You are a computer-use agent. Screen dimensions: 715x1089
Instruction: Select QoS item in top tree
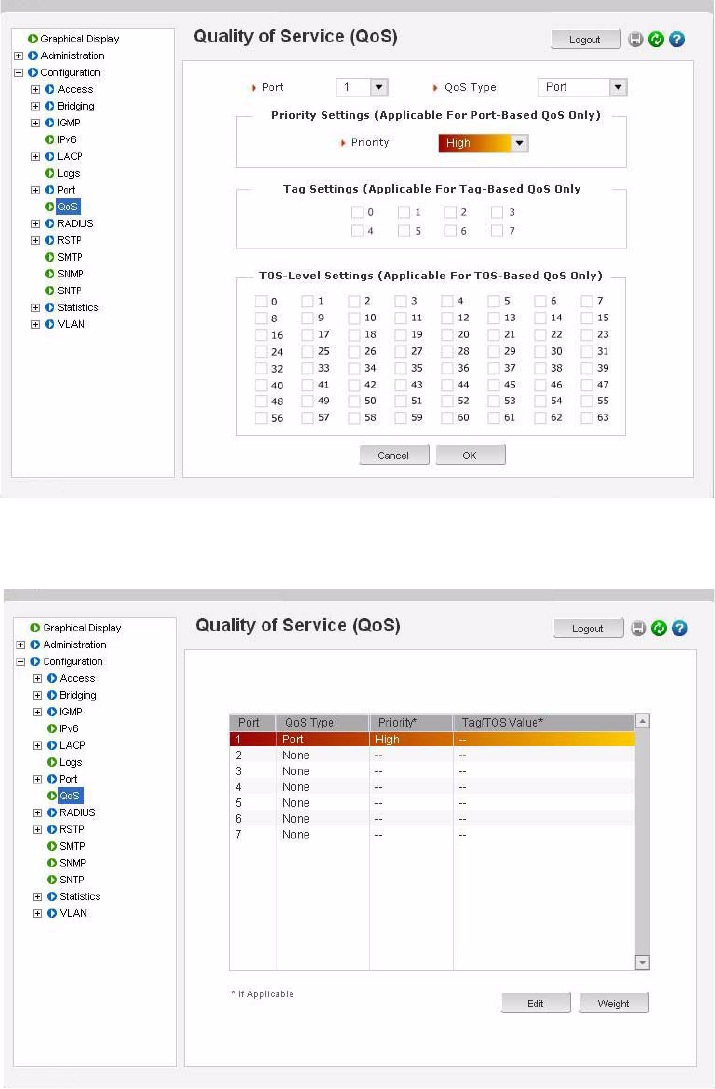[x=68, y=207]
